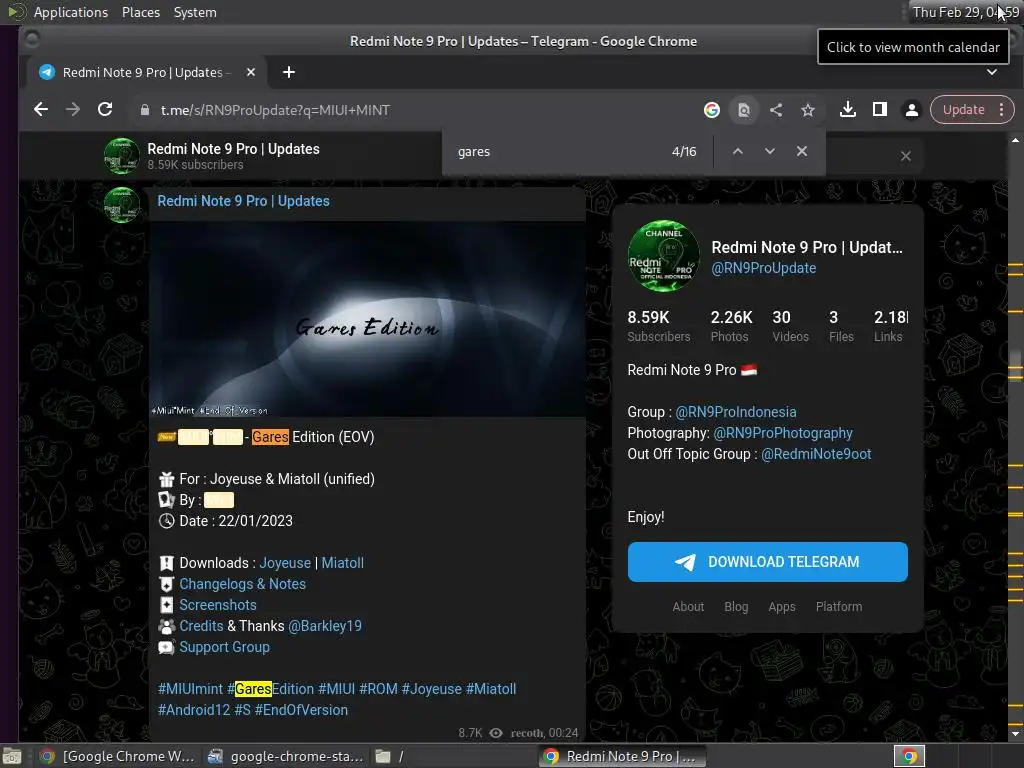This screenshot has height=768, width=1024.
Task: Open the Applications menu
Action: (x=71, y=12)
